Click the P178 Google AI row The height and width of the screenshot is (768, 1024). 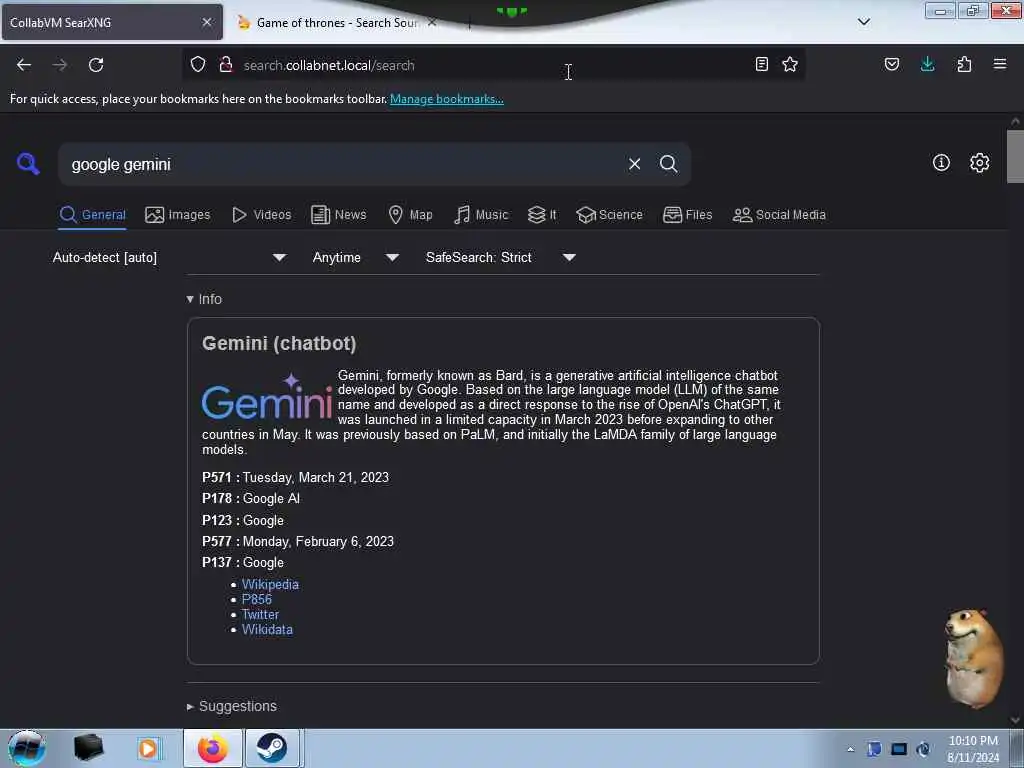point(251,498)
